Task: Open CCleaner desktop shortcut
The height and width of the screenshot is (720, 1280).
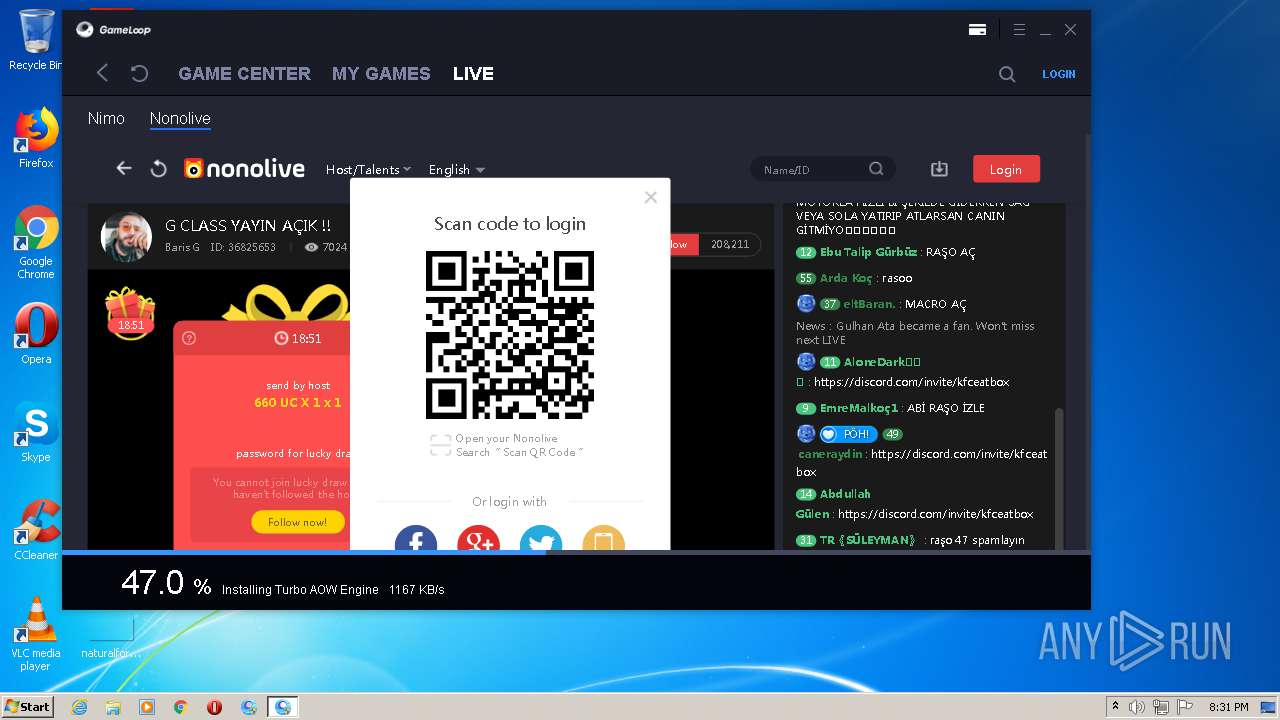Action: pos(36,530)
